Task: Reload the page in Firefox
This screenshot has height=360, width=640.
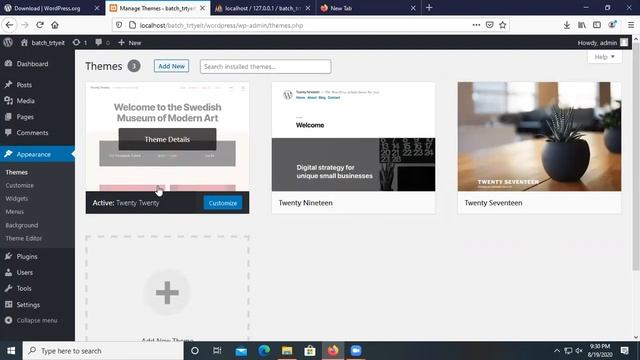Action: [40, 25]
